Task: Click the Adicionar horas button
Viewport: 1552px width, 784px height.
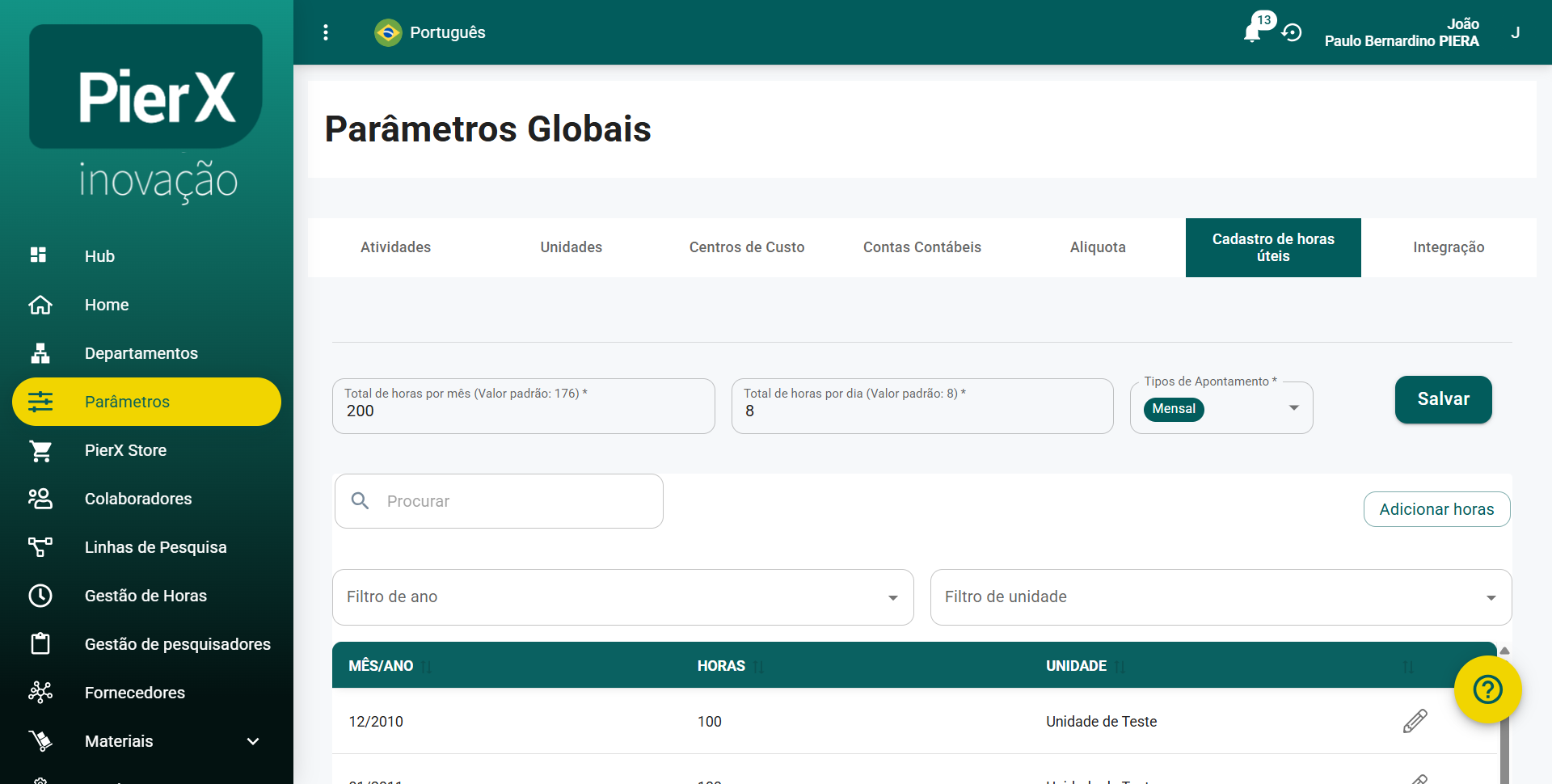Action: pyautogui.click(x=1436, y=509)
